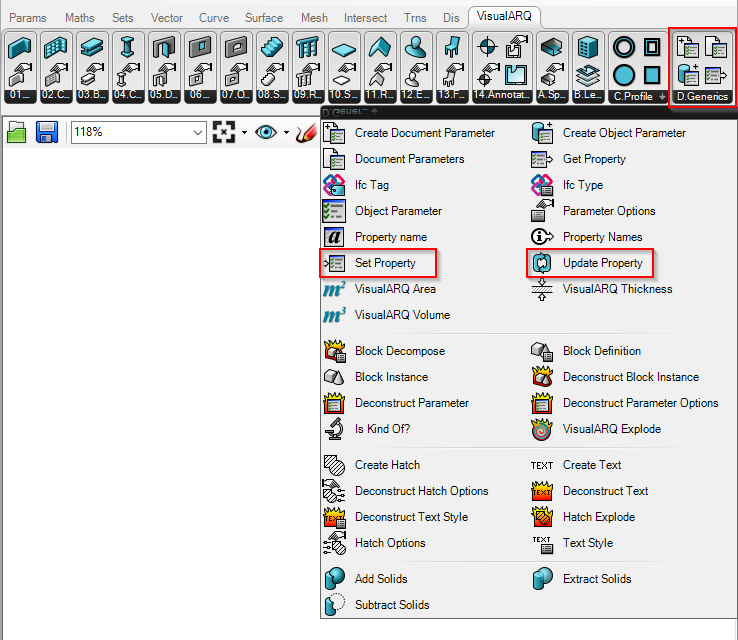Pick the Block Definition component
The width and height of the screenshot is (738, 640).
pos(586,351)
